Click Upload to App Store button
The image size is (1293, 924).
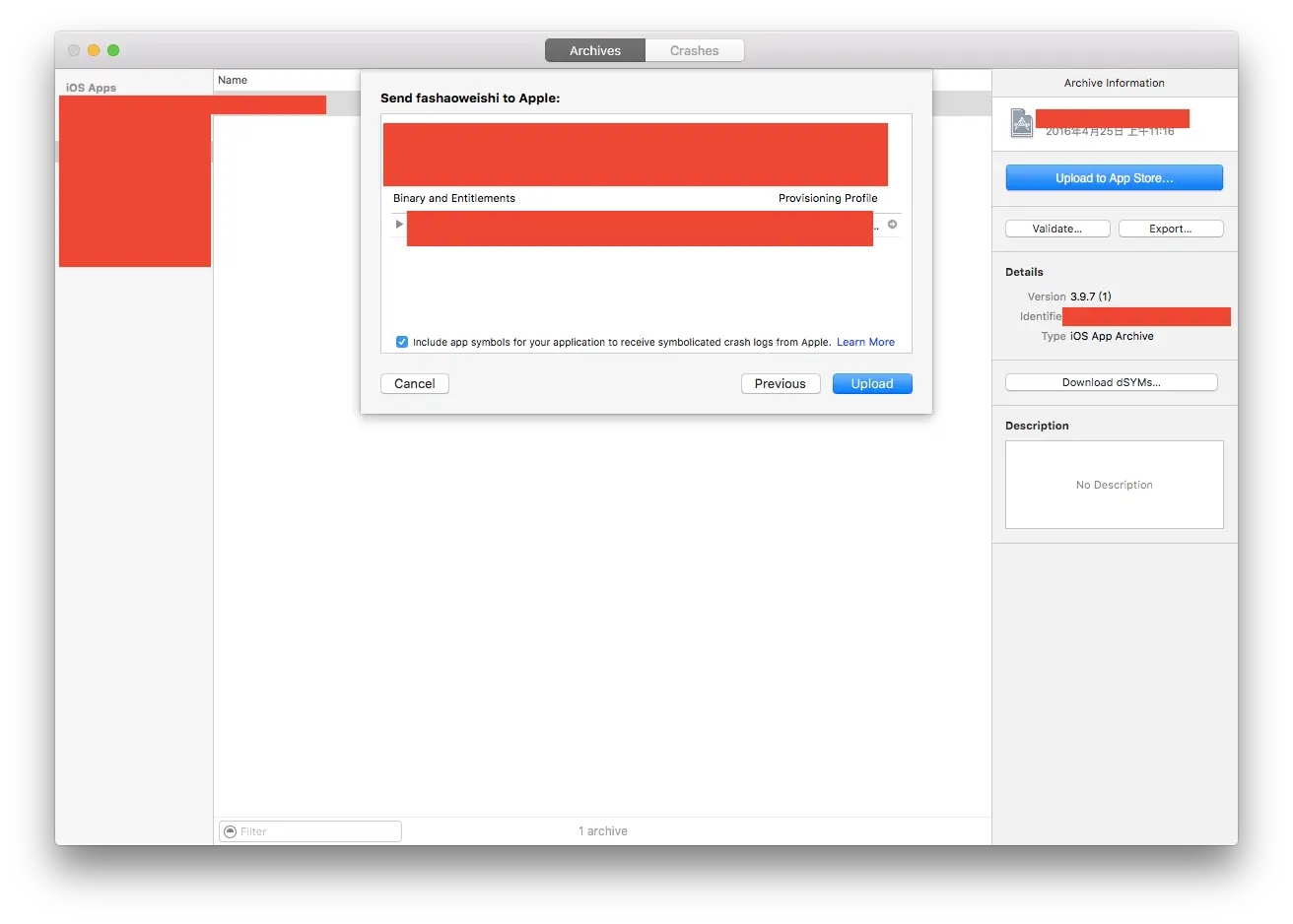click(1114, 178)
